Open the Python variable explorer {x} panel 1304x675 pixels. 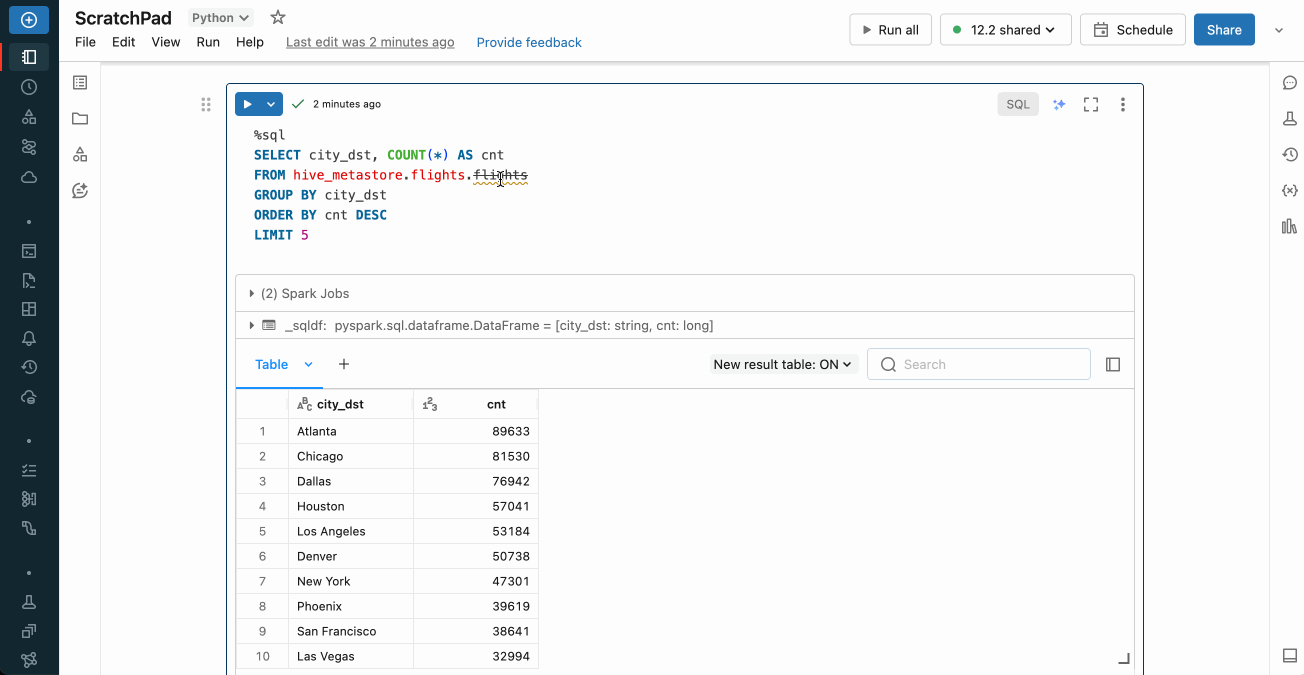1289,190
